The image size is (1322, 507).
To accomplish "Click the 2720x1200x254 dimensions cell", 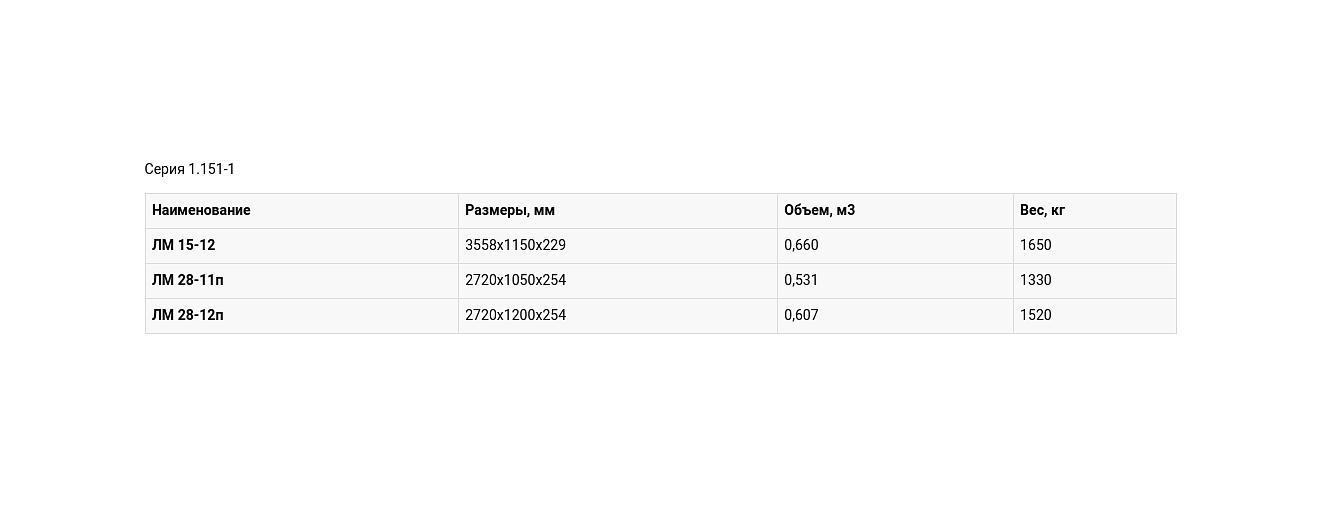I will pos(515,315).
